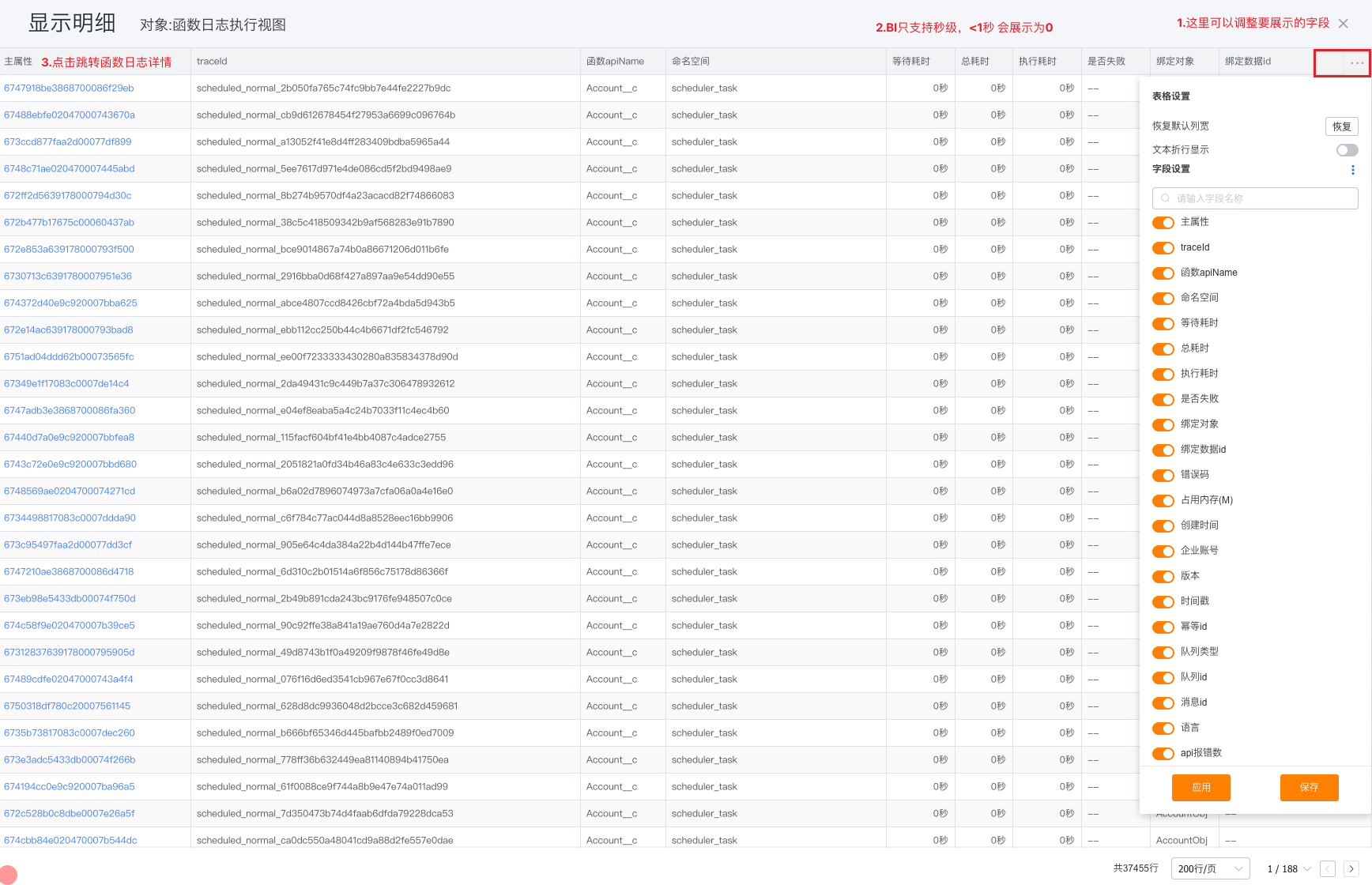Disable the traceId field toggle

pos(1163,248)
